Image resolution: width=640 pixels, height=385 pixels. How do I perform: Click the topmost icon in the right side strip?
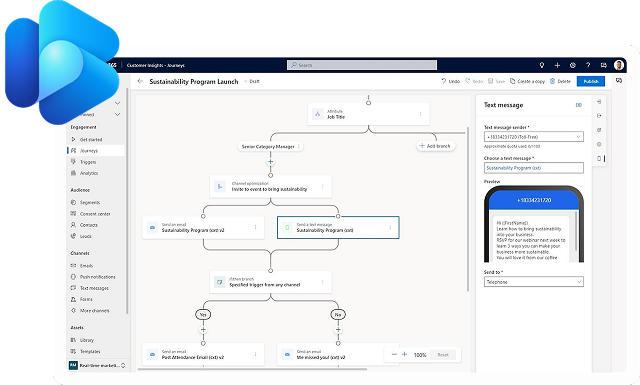[599, 101]
